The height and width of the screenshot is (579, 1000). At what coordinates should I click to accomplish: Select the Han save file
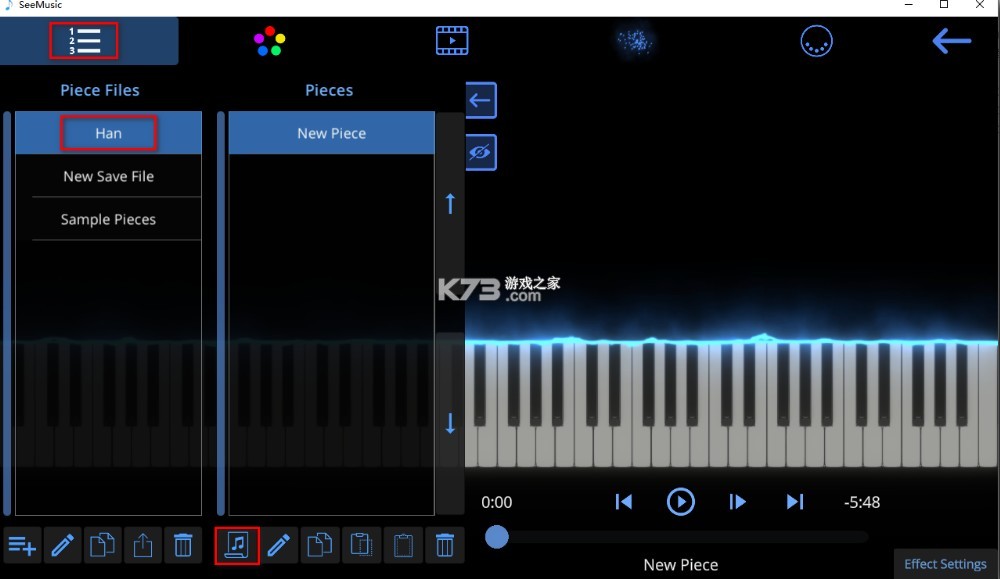pos(108,132)
